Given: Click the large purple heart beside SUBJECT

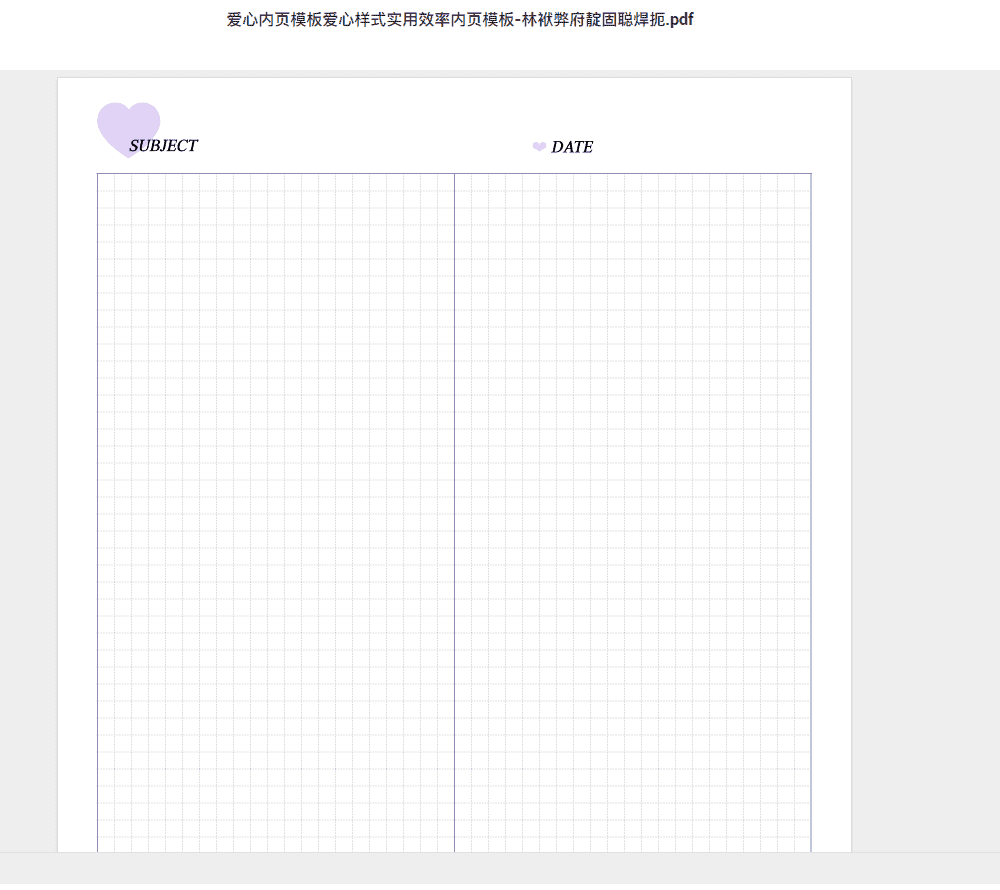Looking at the screenshot, I should coord(128,129).
